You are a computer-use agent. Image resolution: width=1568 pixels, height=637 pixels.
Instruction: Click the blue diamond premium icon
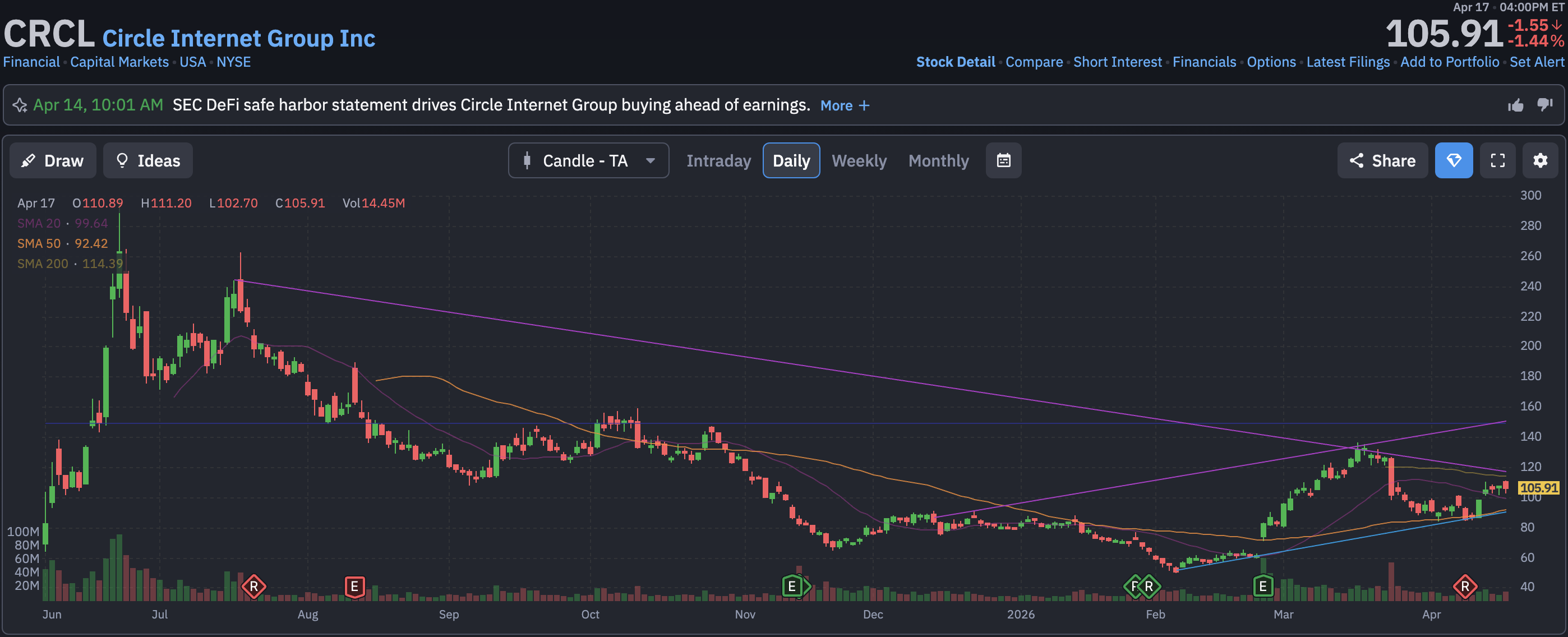click(1453, 160)
